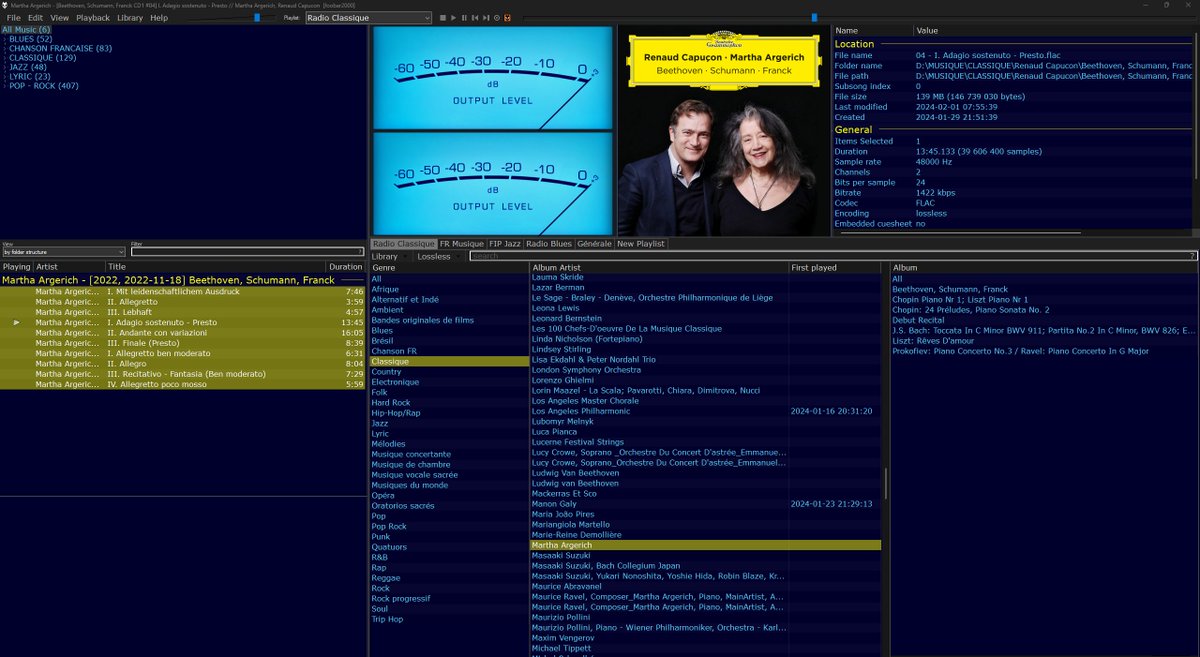Screen dimensions: 1200x657
Task: Switch to the FIP Jazz tab
Action: tap(505, 243)
